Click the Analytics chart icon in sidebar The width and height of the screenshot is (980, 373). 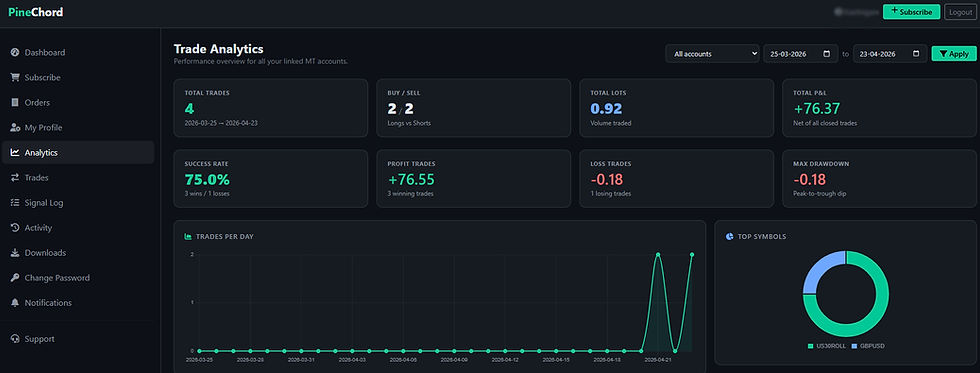pyautogui.click(x=15, y=152)
